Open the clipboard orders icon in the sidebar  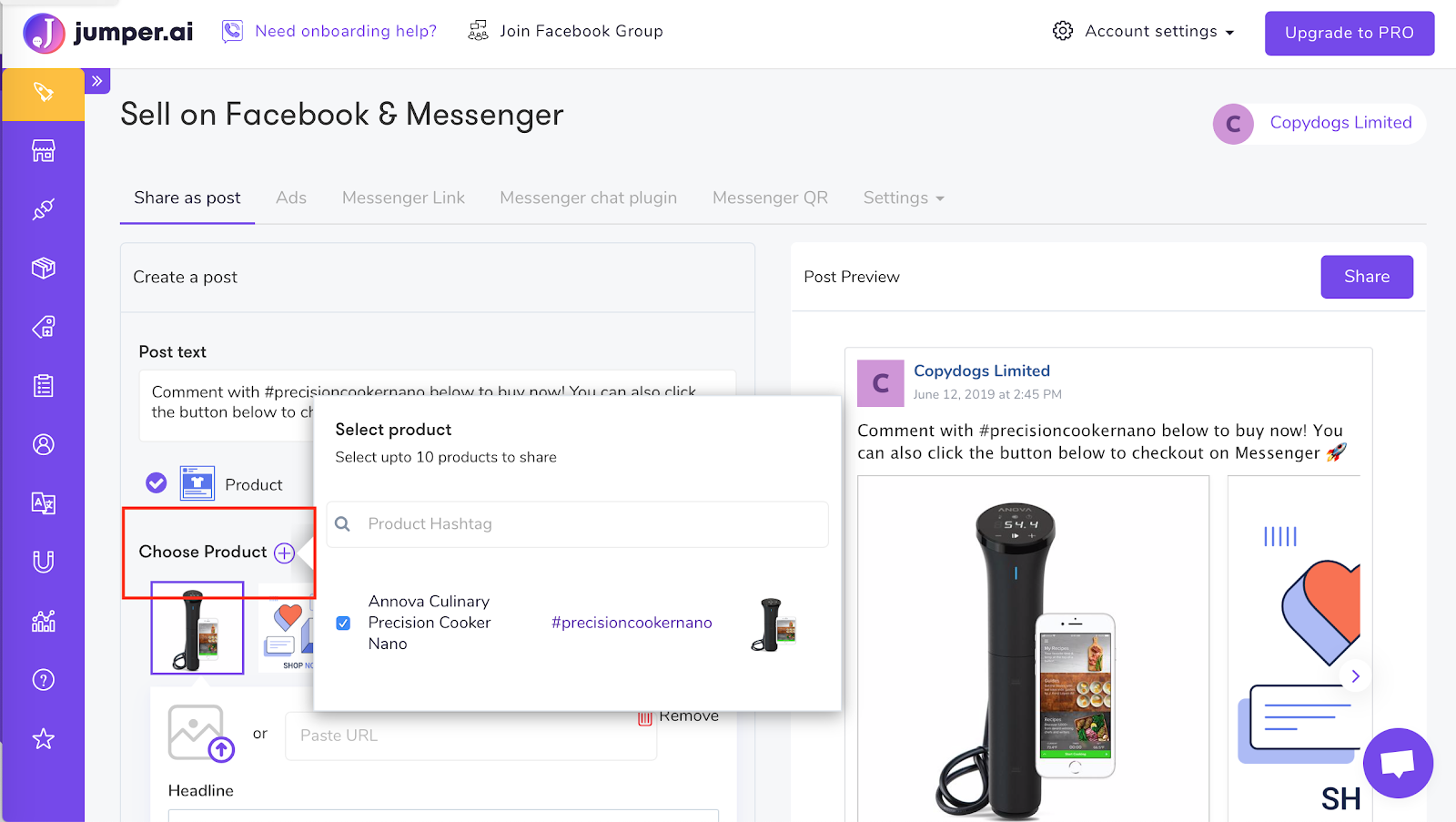(43, 386)
